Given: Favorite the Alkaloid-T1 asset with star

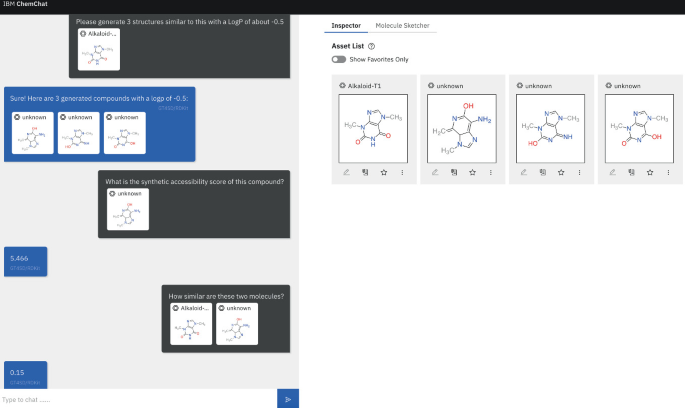Looking at the screenshot, I should pyautogui.click(x=384, y=172).
